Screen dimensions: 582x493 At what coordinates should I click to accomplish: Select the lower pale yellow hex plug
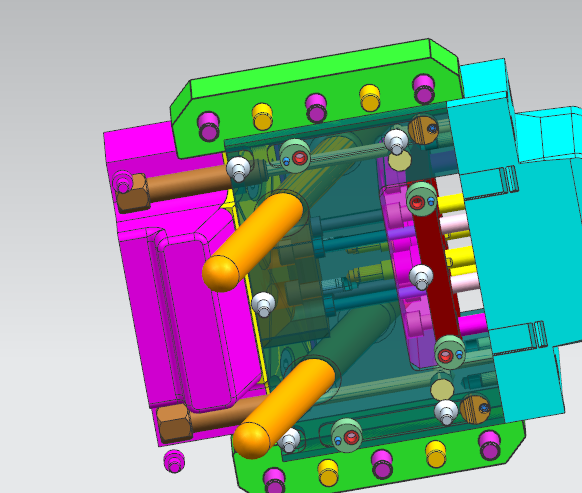442,389
